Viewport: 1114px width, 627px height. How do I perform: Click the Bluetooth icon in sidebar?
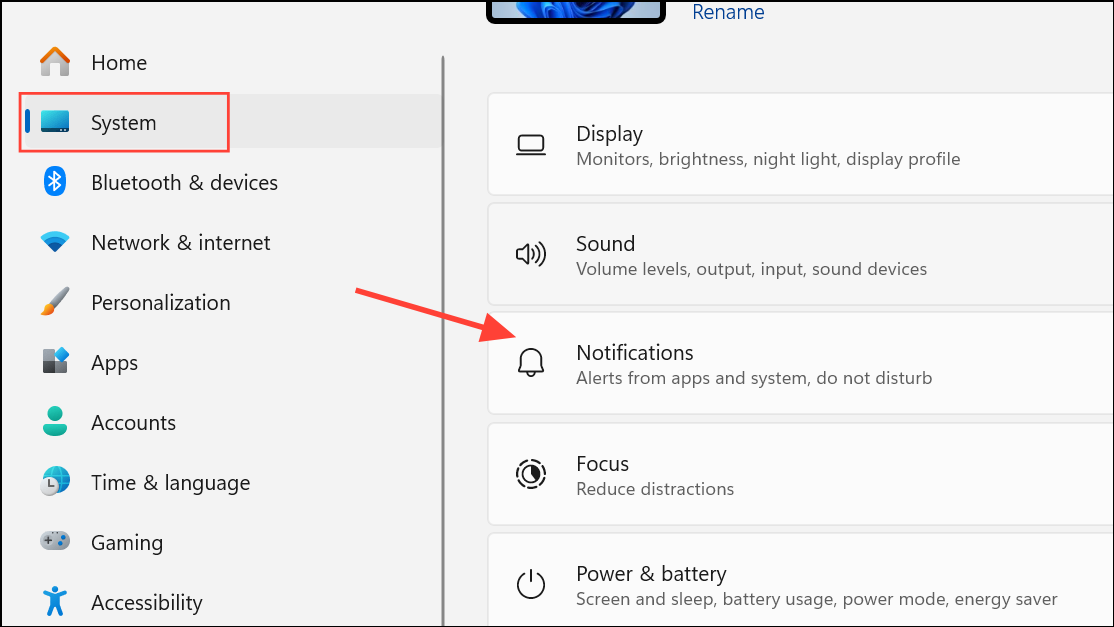55,182
